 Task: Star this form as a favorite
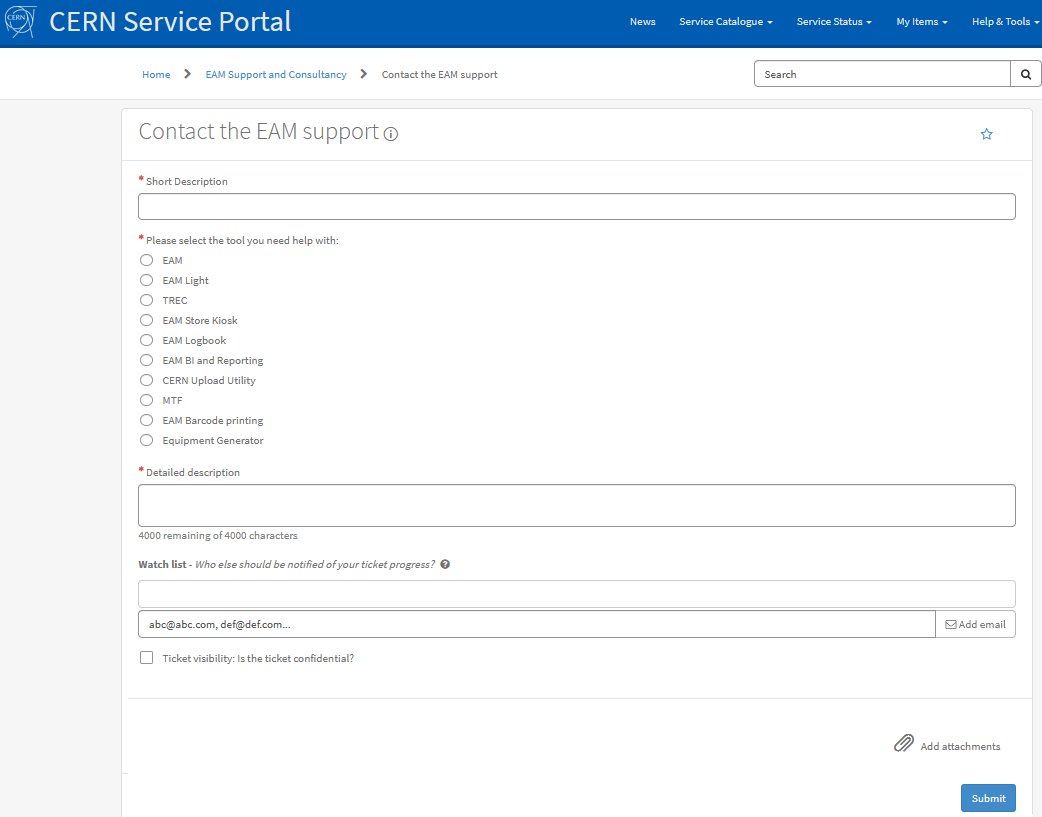click(987, 133)
